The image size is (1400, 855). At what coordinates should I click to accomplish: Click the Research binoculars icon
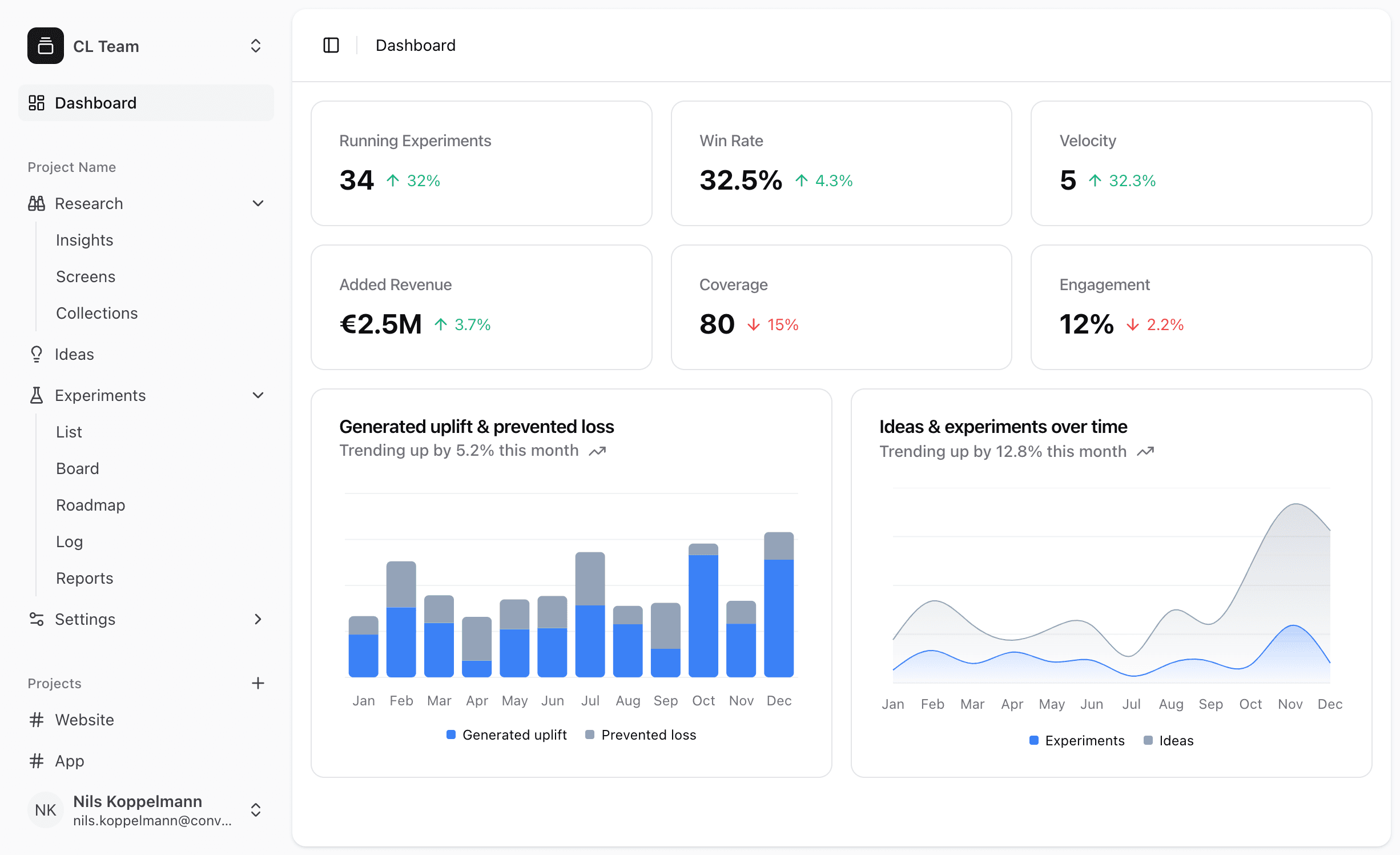(x=37, y=203)
